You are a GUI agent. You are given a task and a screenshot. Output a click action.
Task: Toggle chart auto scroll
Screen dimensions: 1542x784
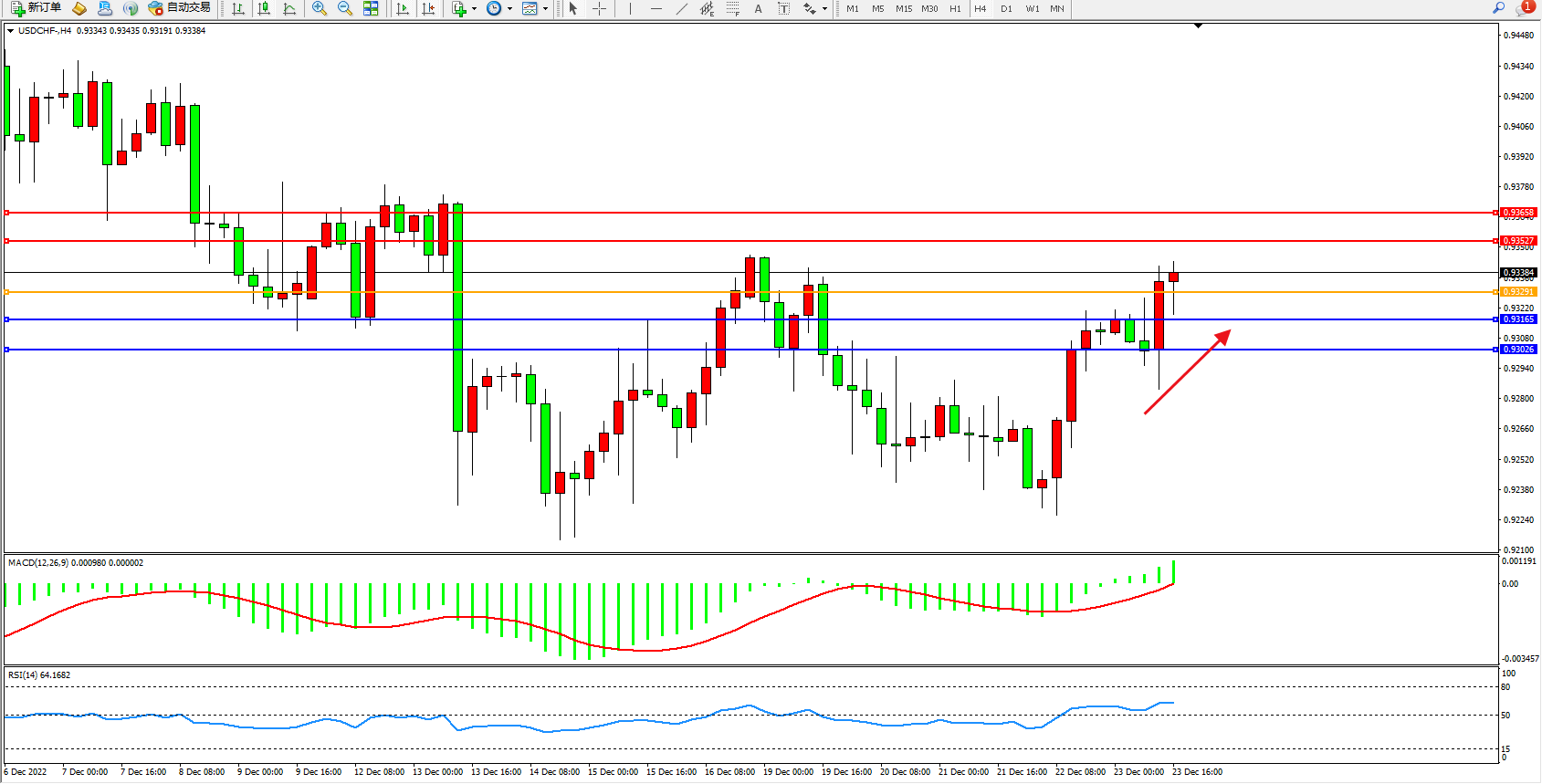coord(403,8)
